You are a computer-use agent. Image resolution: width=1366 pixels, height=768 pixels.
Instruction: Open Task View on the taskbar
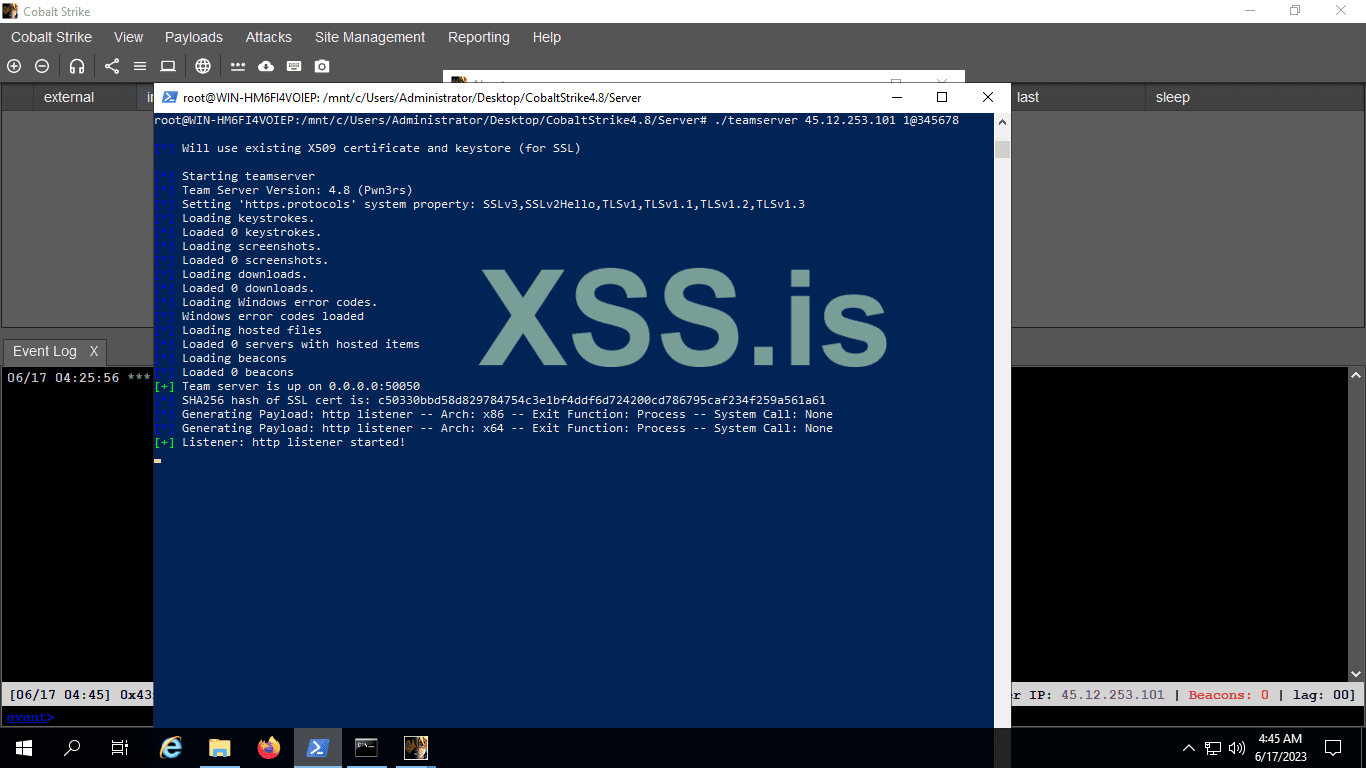point(120,748)
